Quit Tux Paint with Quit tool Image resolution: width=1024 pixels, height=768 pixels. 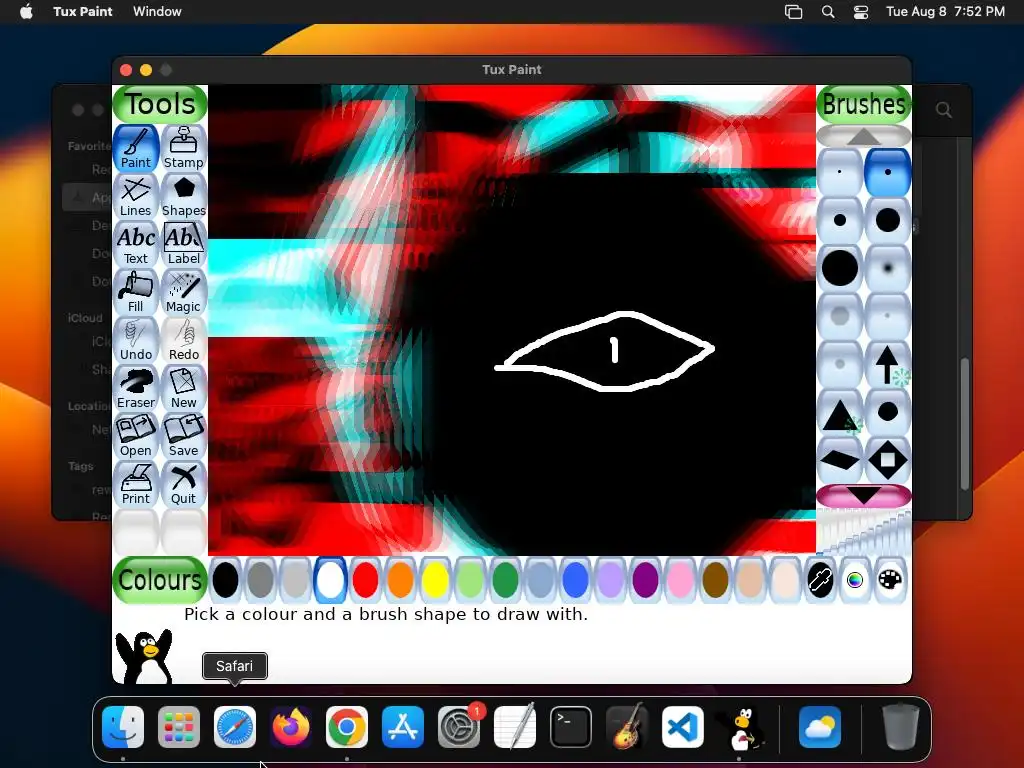tap(184, 484)
